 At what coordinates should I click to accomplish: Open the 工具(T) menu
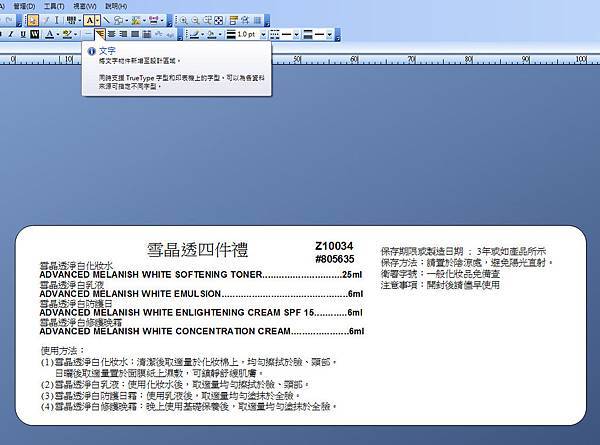click(x=54, y=6)
